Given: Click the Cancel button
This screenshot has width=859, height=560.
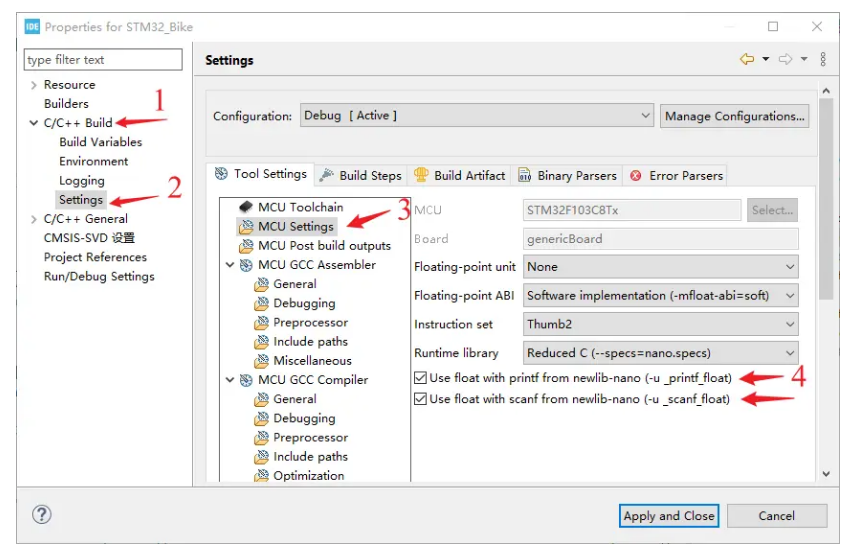Looking at the screenshot, I should pos(776,516).
